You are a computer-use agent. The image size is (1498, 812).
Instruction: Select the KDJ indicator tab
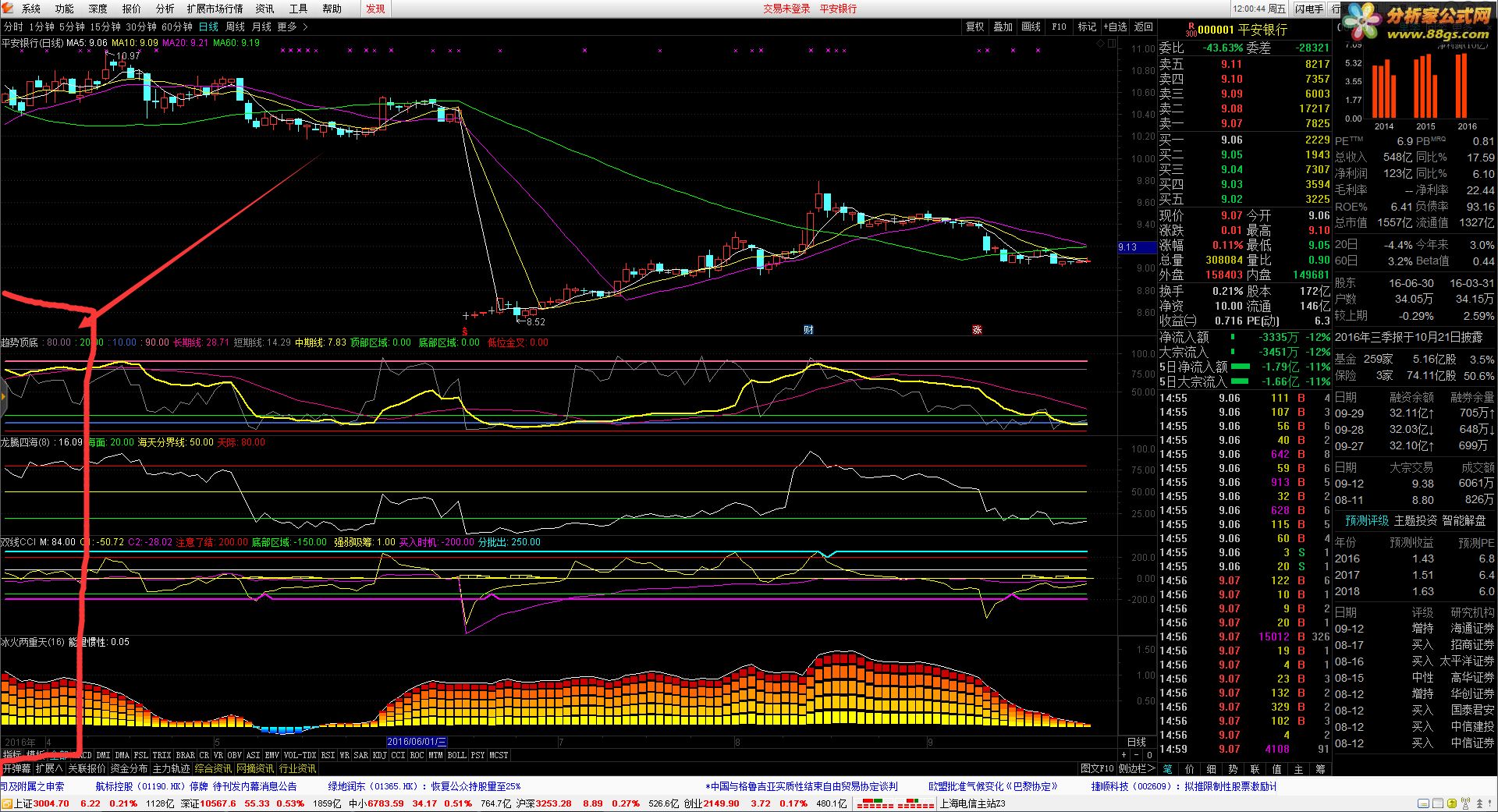point(380,755)
